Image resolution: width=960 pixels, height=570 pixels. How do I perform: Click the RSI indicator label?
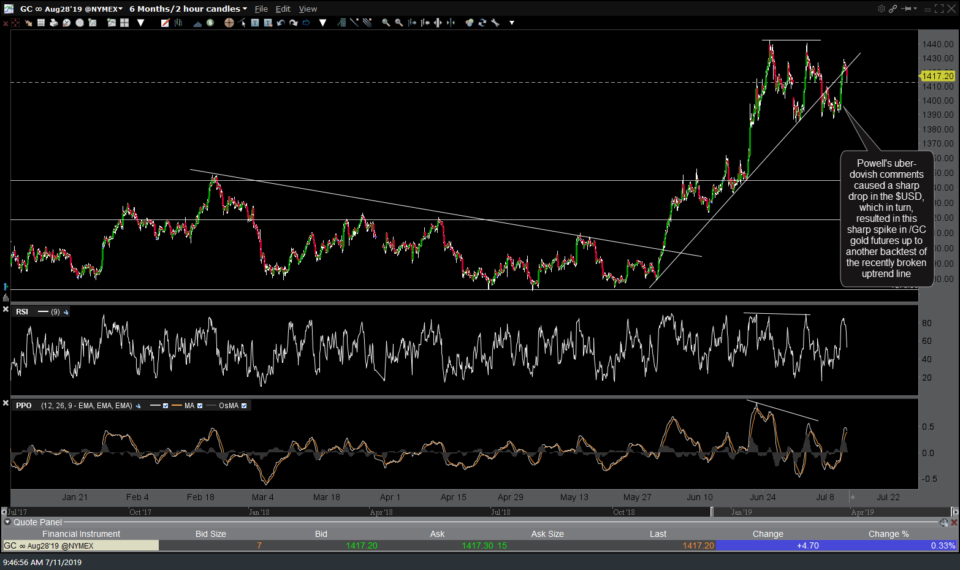(x=22, y=312)
